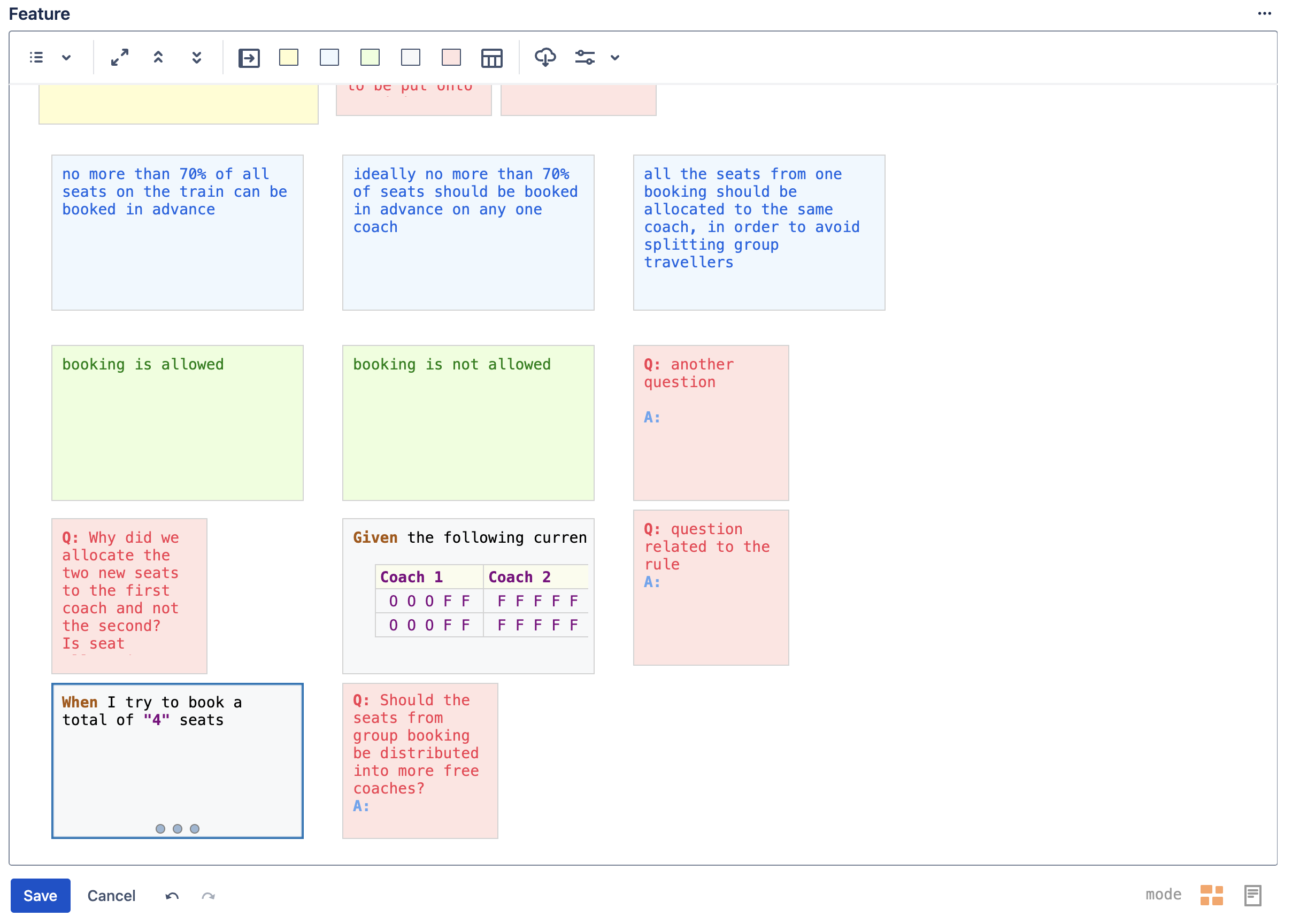1292x924 pixels.
Task: Open the settings sliders icon
Action: [x=585, y=57]
